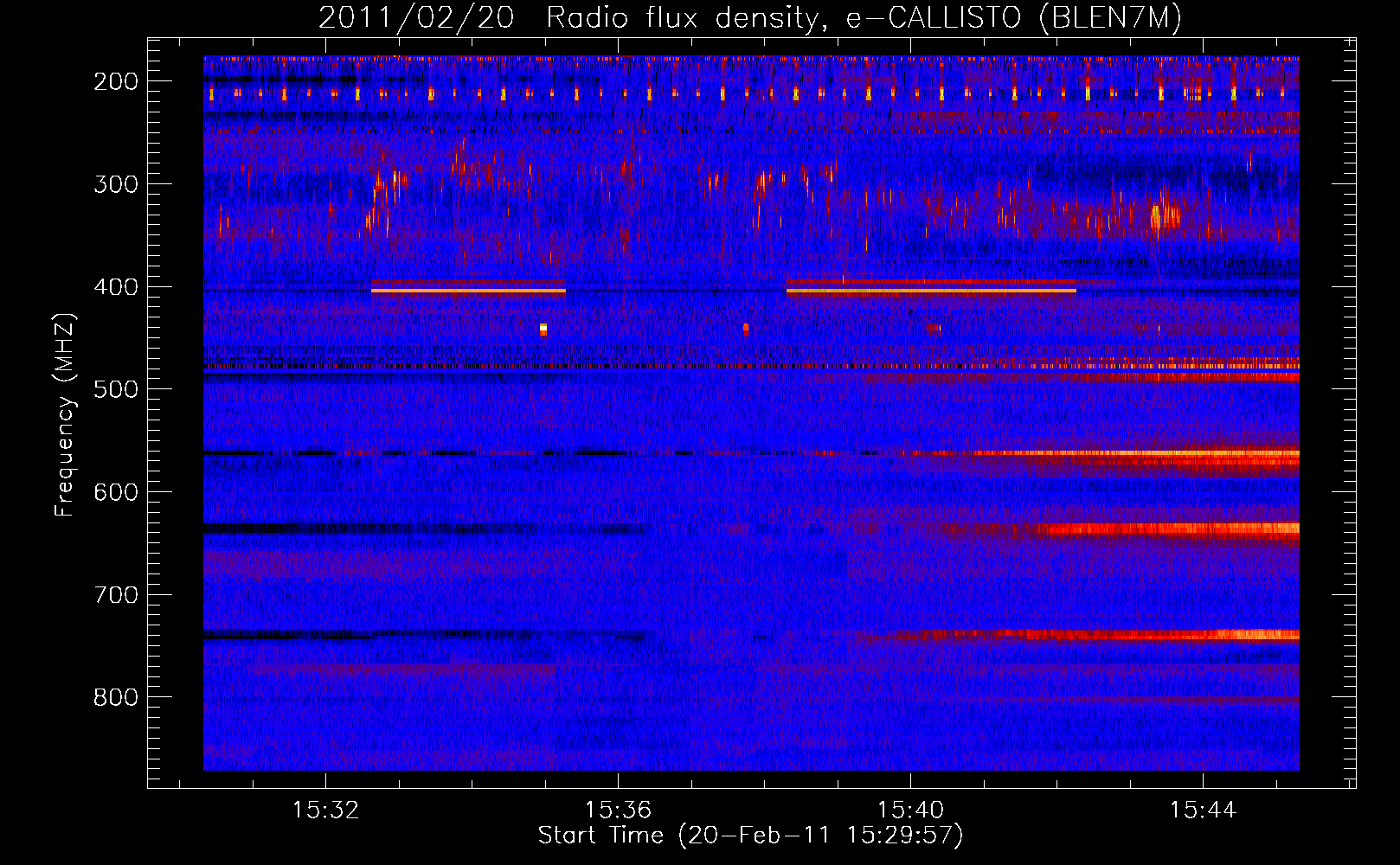The width and height of the screenshot is (1400, 865).
Task: Click the 15:44 time tick label
Action: click(x=1203, y=811)
